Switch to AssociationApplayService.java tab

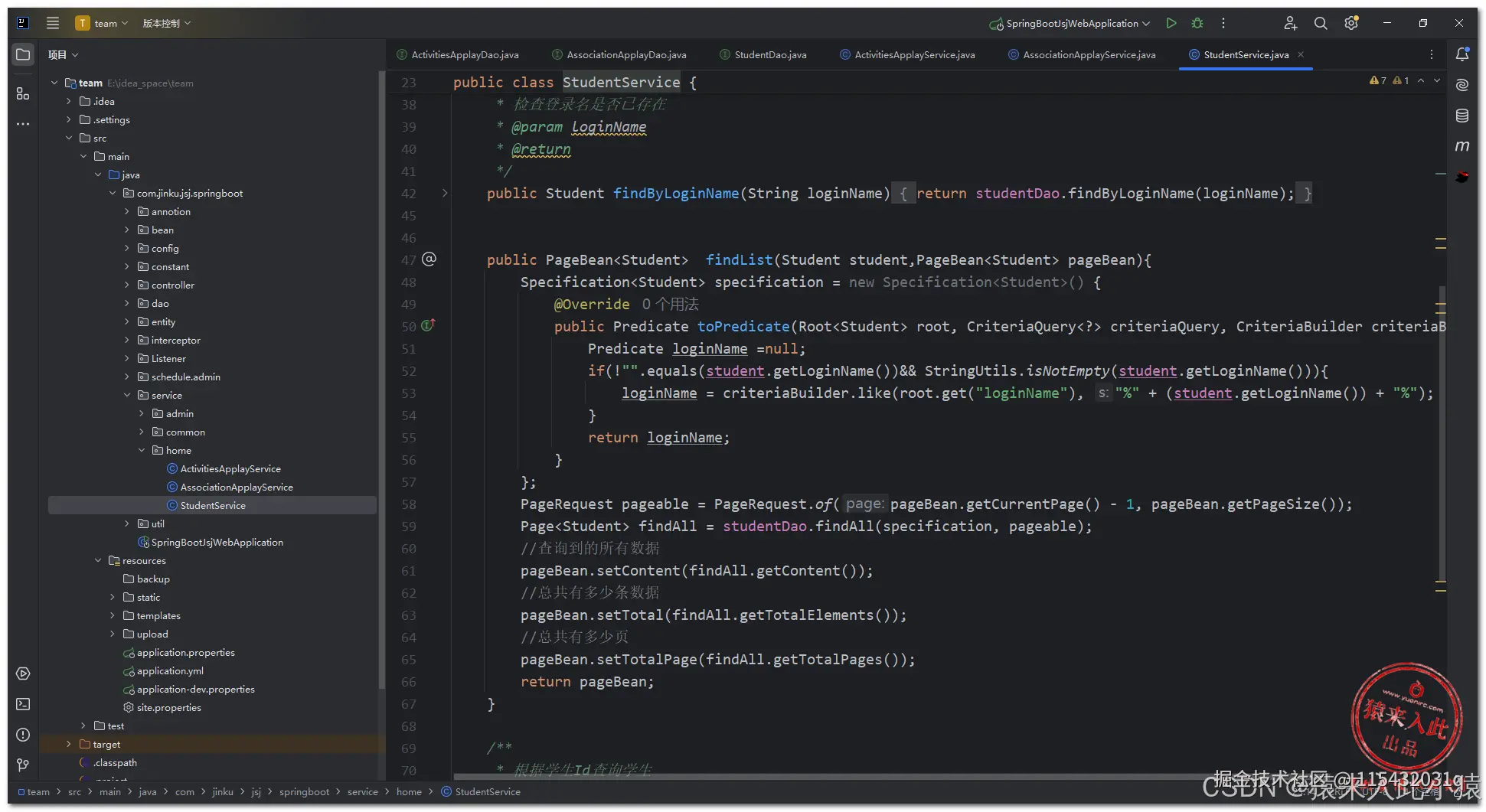point(1083,54)
